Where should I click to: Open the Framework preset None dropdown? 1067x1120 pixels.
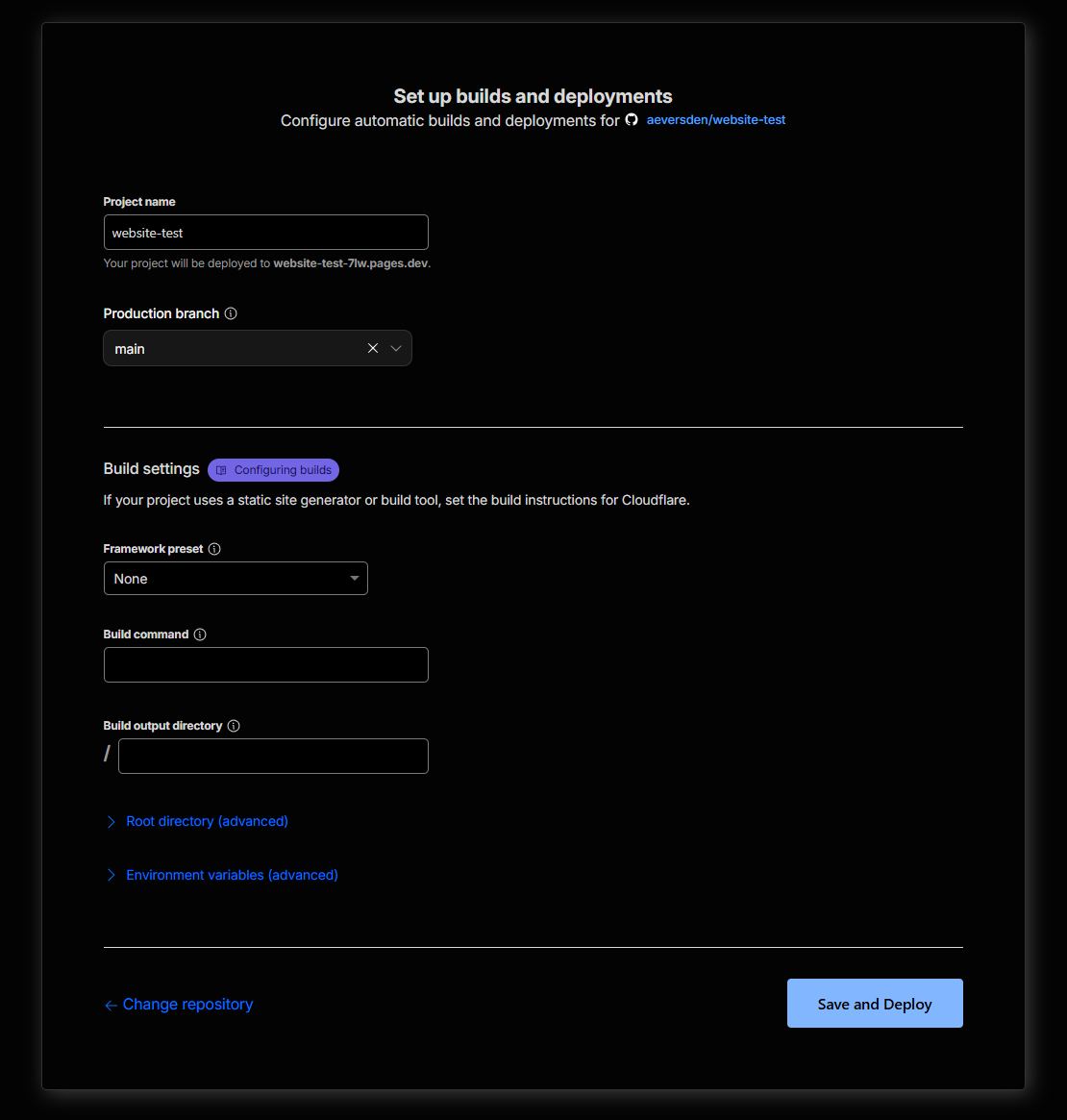[x=236, y=579]
